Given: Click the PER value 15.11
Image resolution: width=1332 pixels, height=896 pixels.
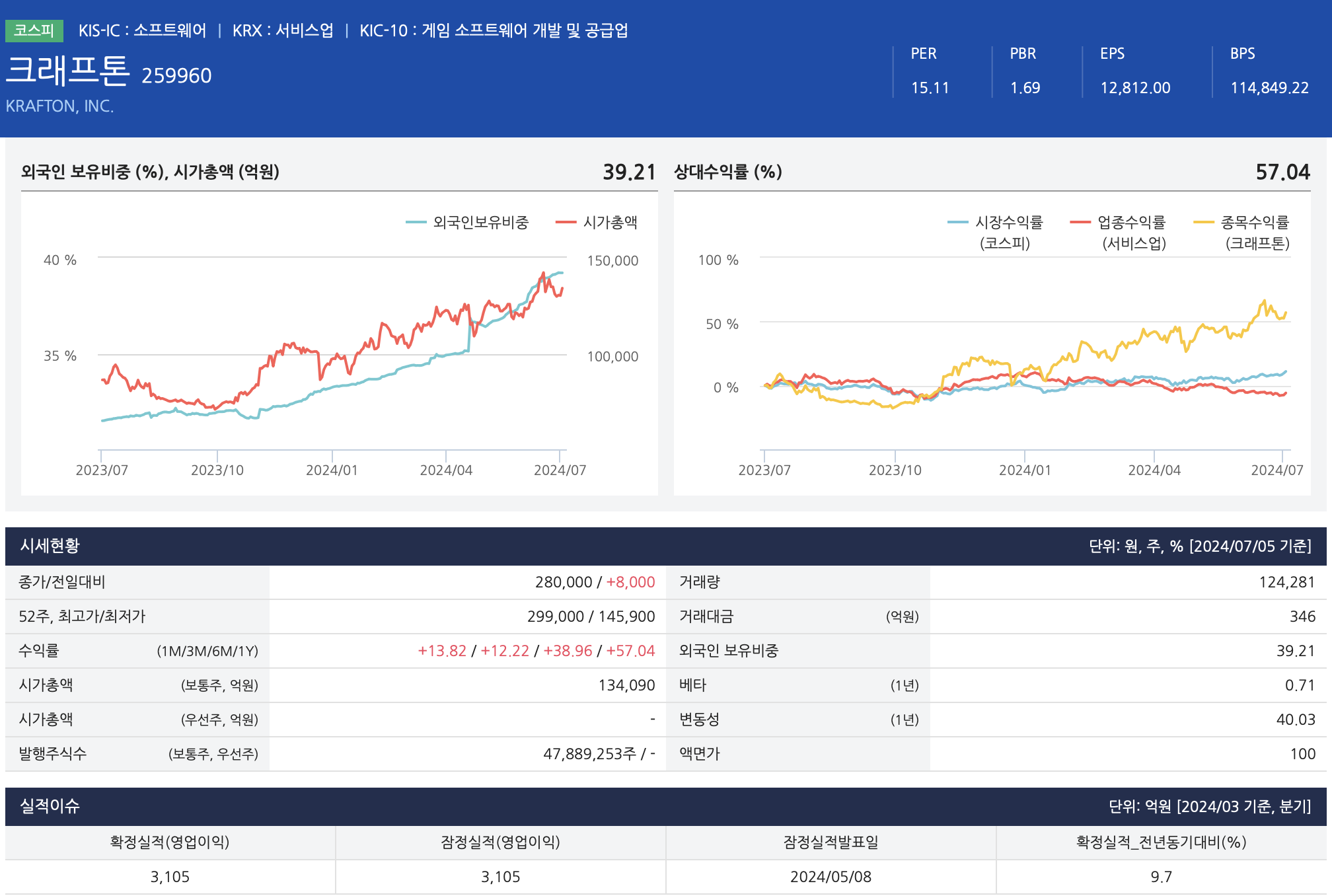Looking at the screenshot, I should 930,88.
